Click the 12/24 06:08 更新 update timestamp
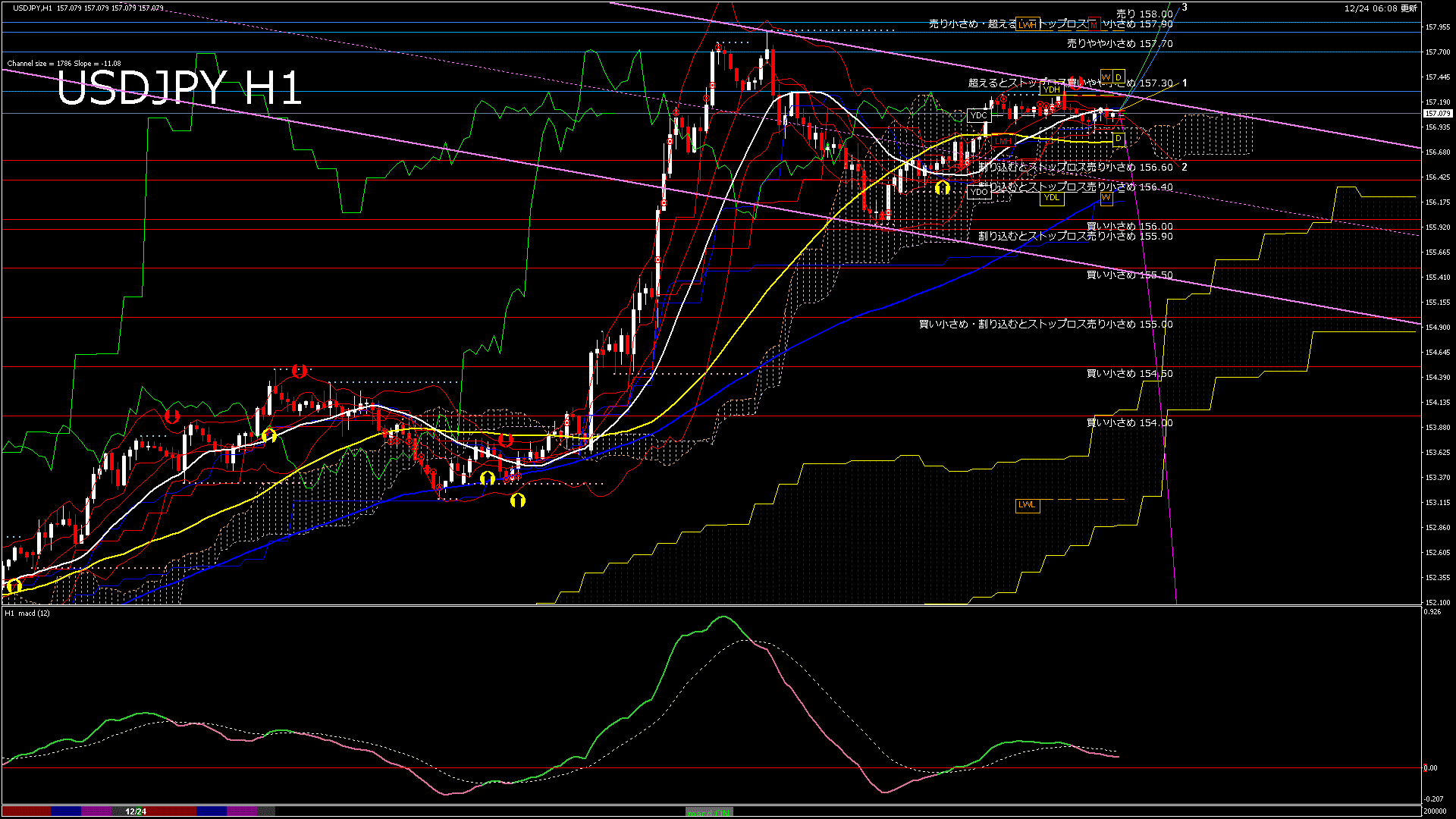The height and width of the screenshot is (819, 1456). 1380,8
